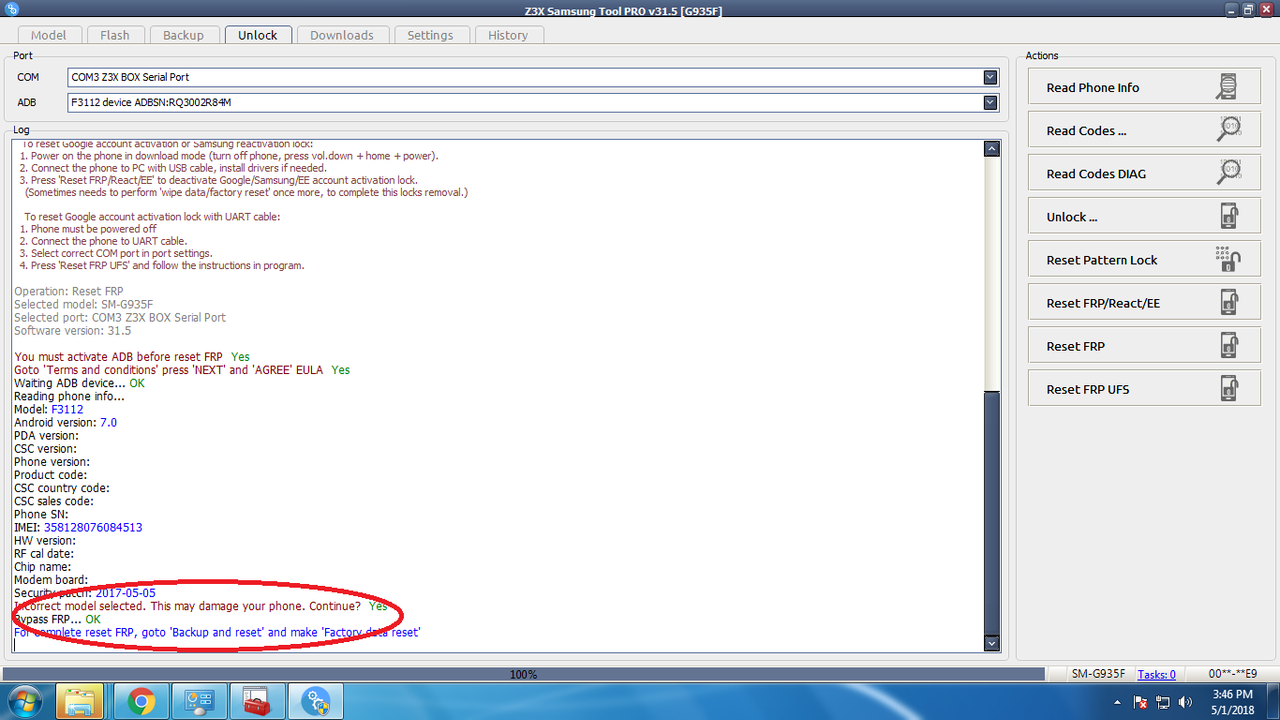Switch to the Model tab
This screenshot has width=1280, height=720.
click(48, 35)
